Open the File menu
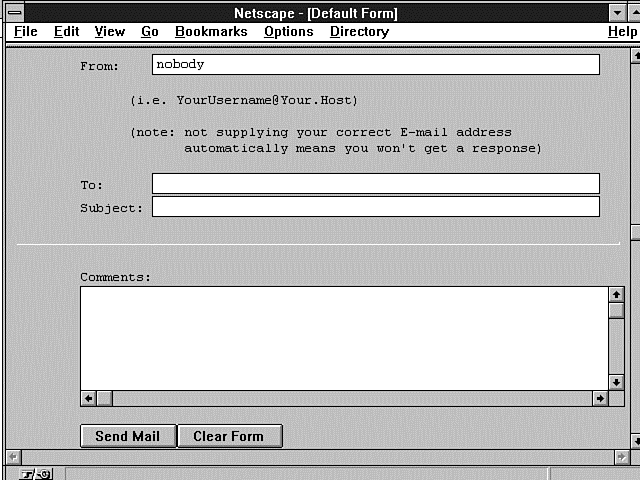 tap(26, 32)
